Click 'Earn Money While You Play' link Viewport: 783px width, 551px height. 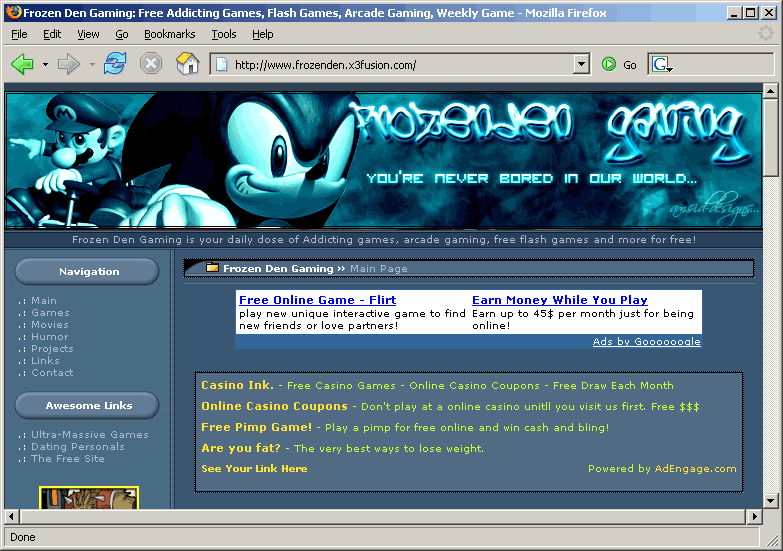pyautogui.click(x=559, y=300)
